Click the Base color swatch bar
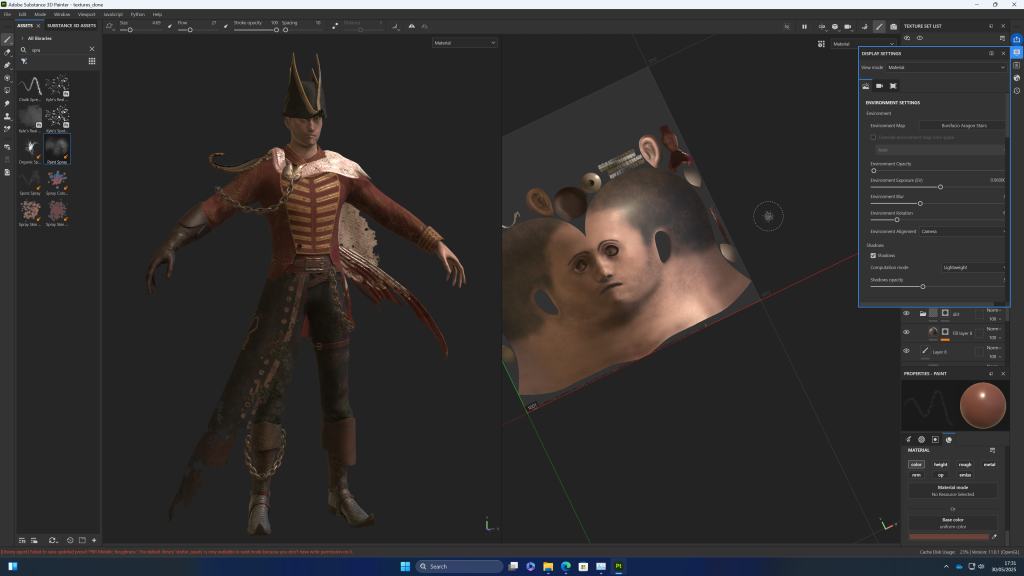 [x=948, y=537]
